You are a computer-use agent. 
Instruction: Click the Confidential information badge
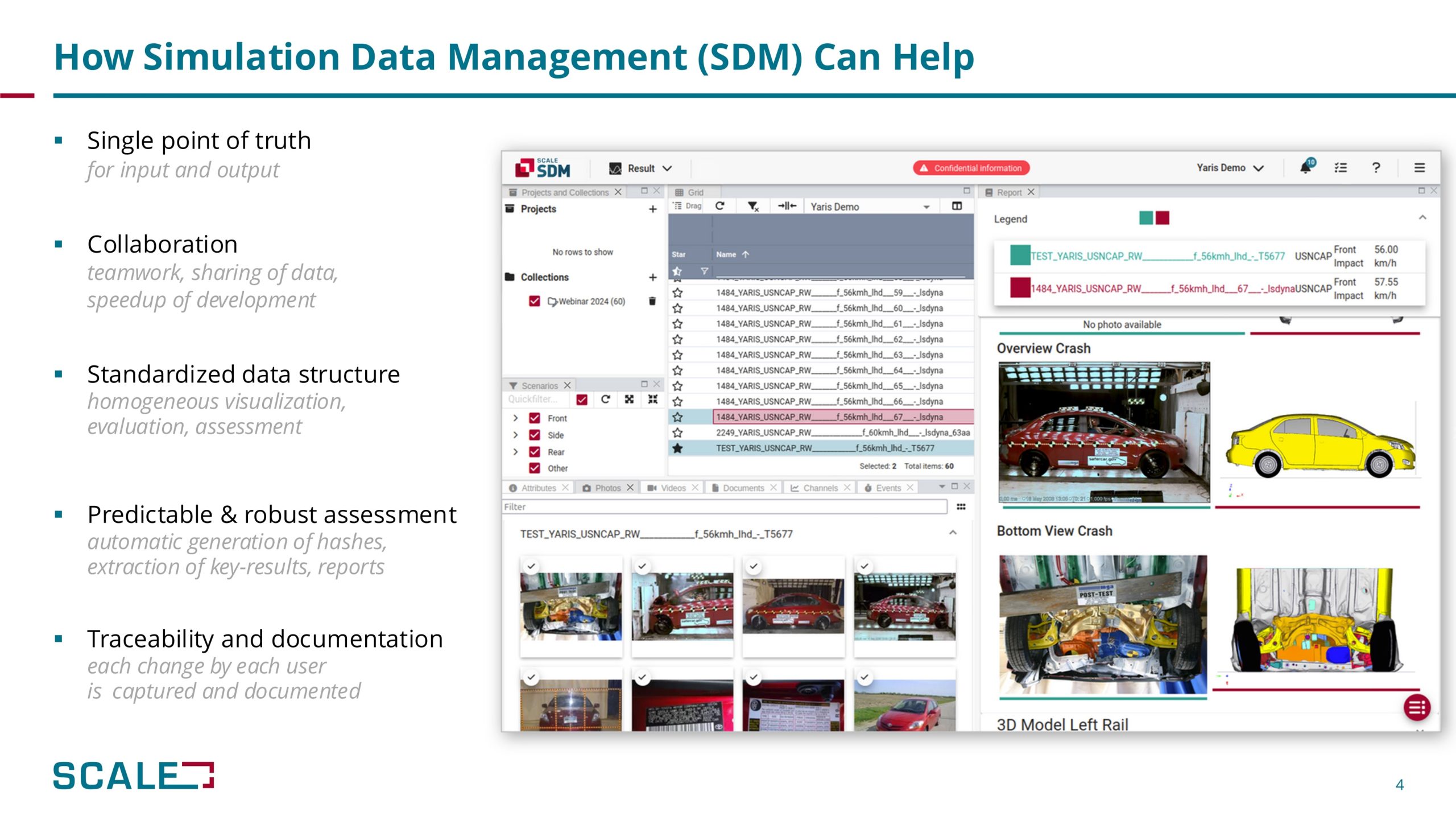971,168
